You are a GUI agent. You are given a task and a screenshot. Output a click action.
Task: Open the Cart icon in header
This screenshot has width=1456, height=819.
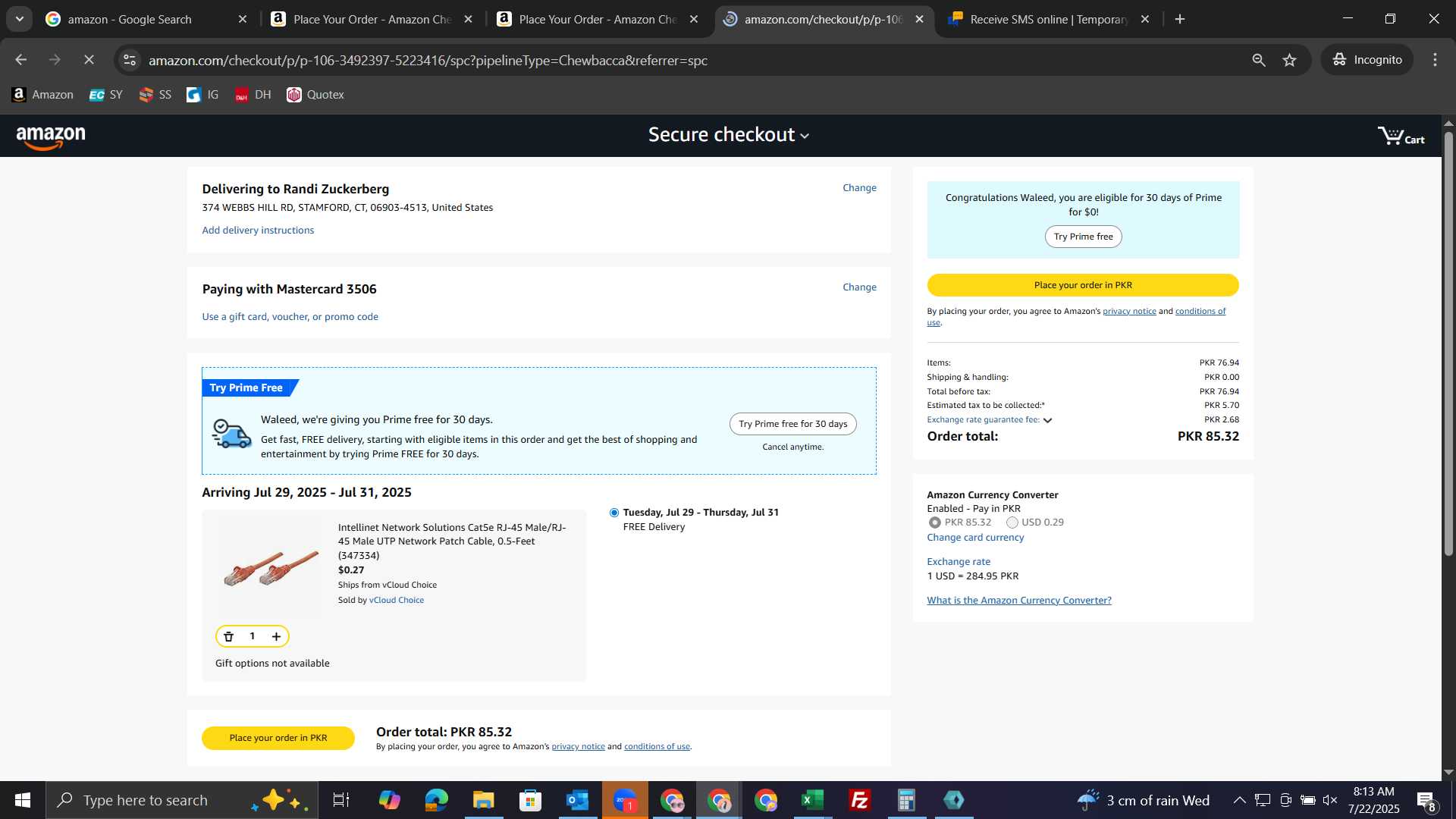tap(1401, 136)
